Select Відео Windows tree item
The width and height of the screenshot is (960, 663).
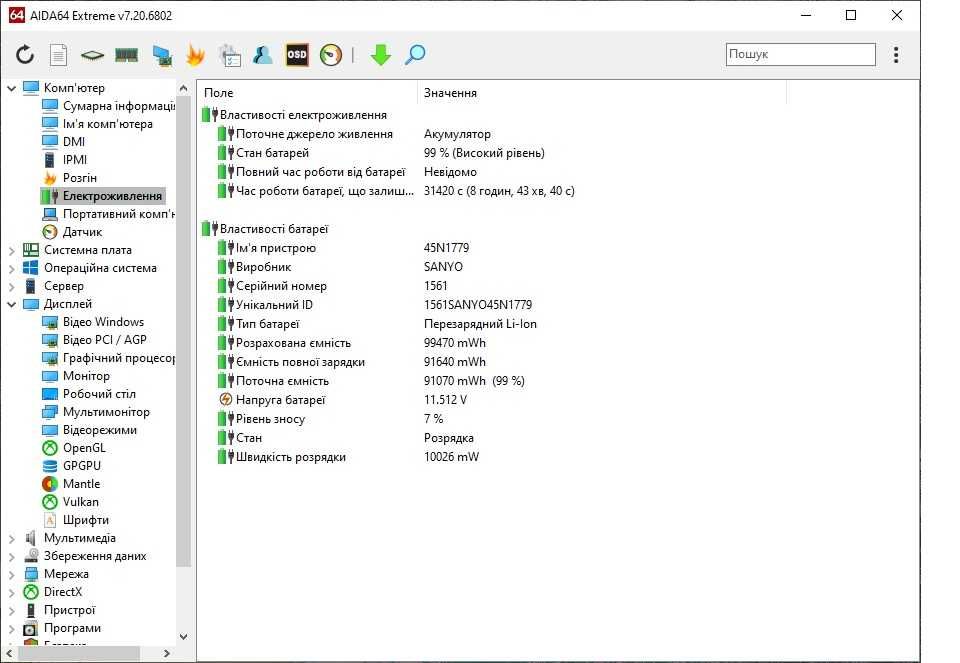[x=93, y=322]
